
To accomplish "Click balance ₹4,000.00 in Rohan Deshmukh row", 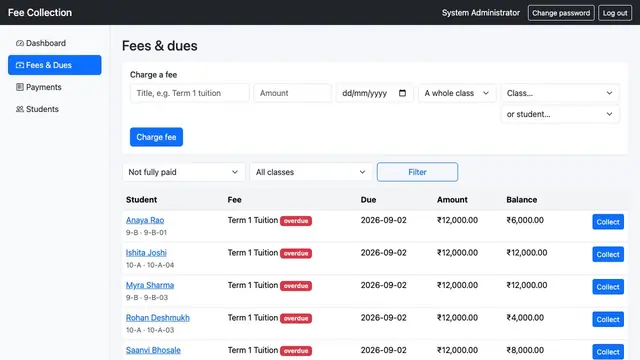I will coord(525,318).
